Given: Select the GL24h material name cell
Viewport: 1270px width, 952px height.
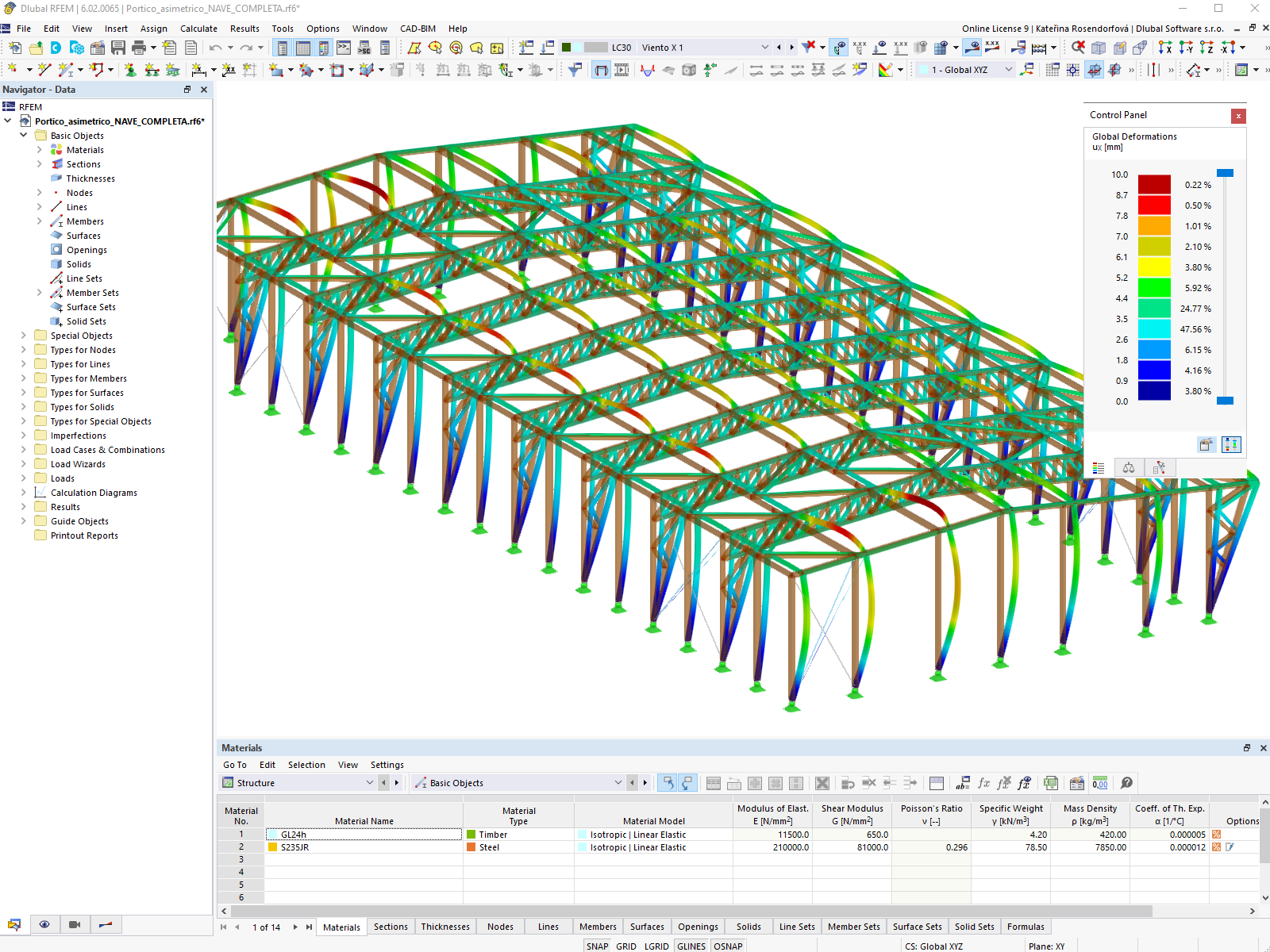Looking at the screenshot, I should 364,835.
